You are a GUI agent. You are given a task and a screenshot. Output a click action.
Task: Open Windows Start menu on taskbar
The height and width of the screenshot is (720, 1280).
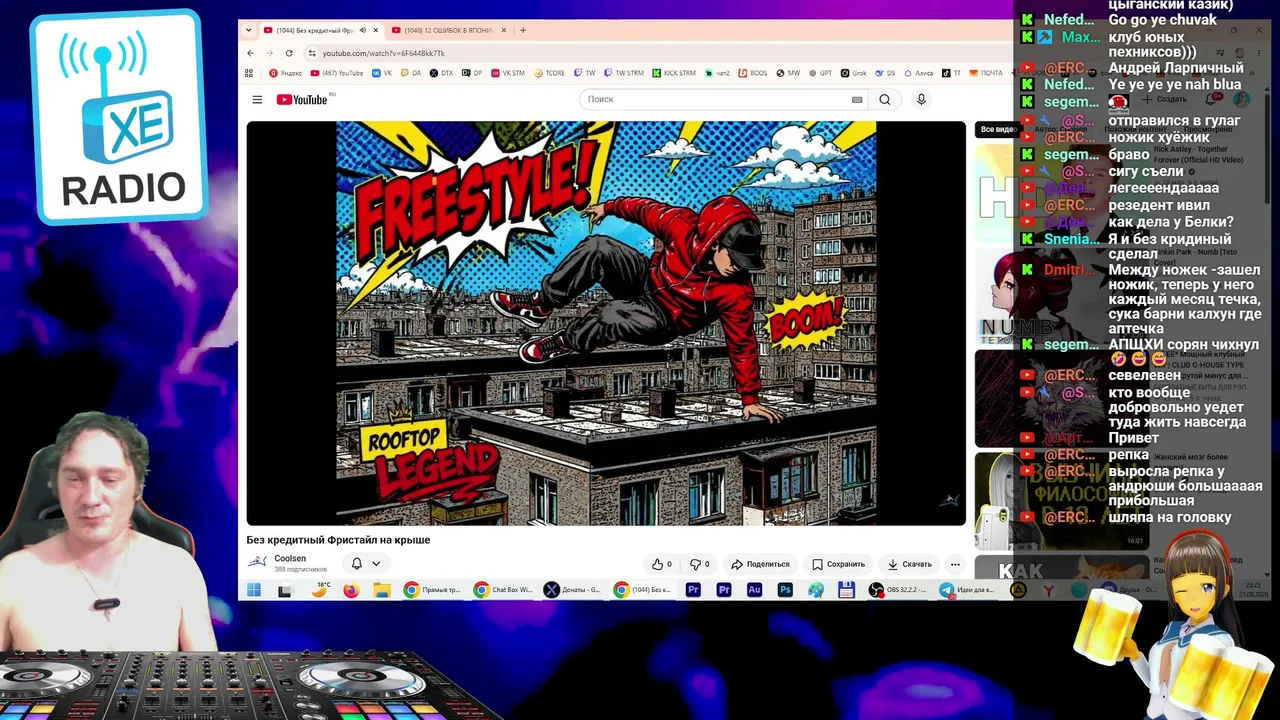(254, 590)
